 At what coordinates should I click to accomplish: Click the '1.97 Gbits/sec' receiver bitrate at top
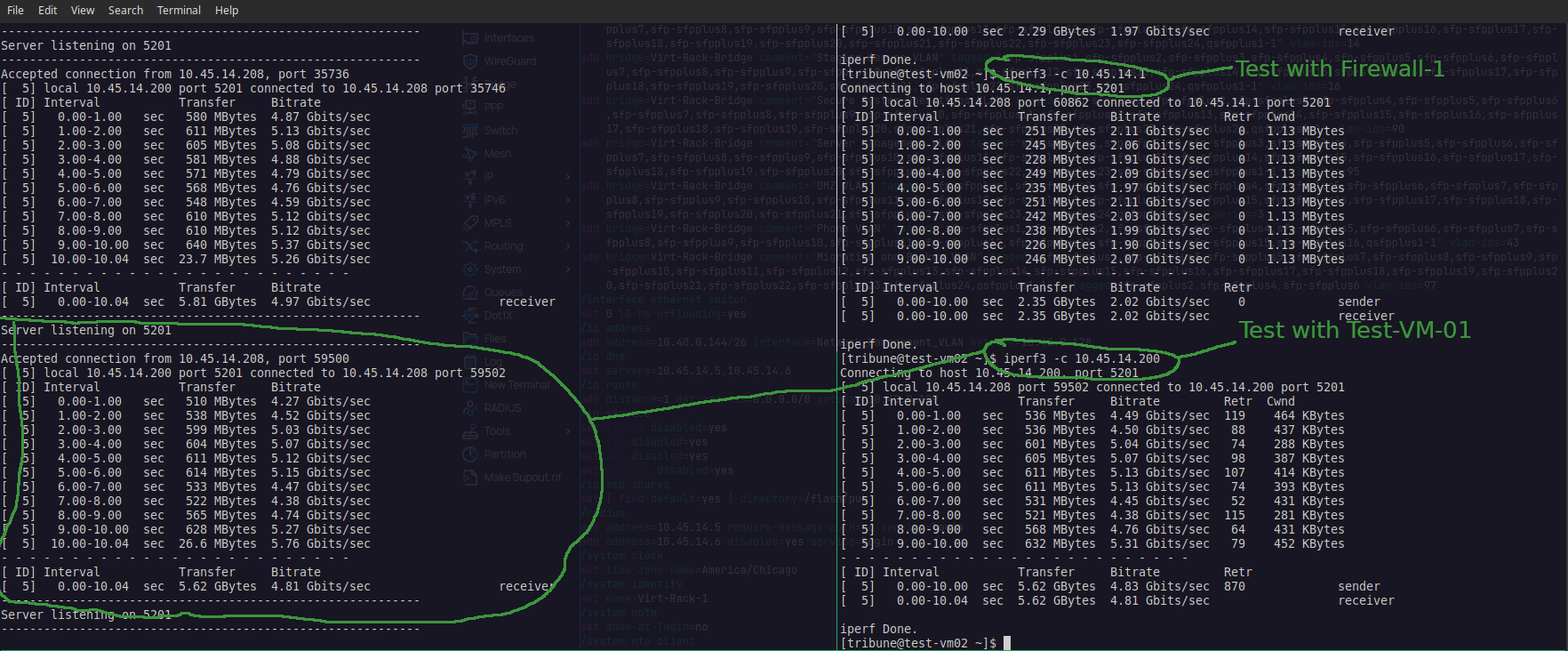coord(1160,31)
